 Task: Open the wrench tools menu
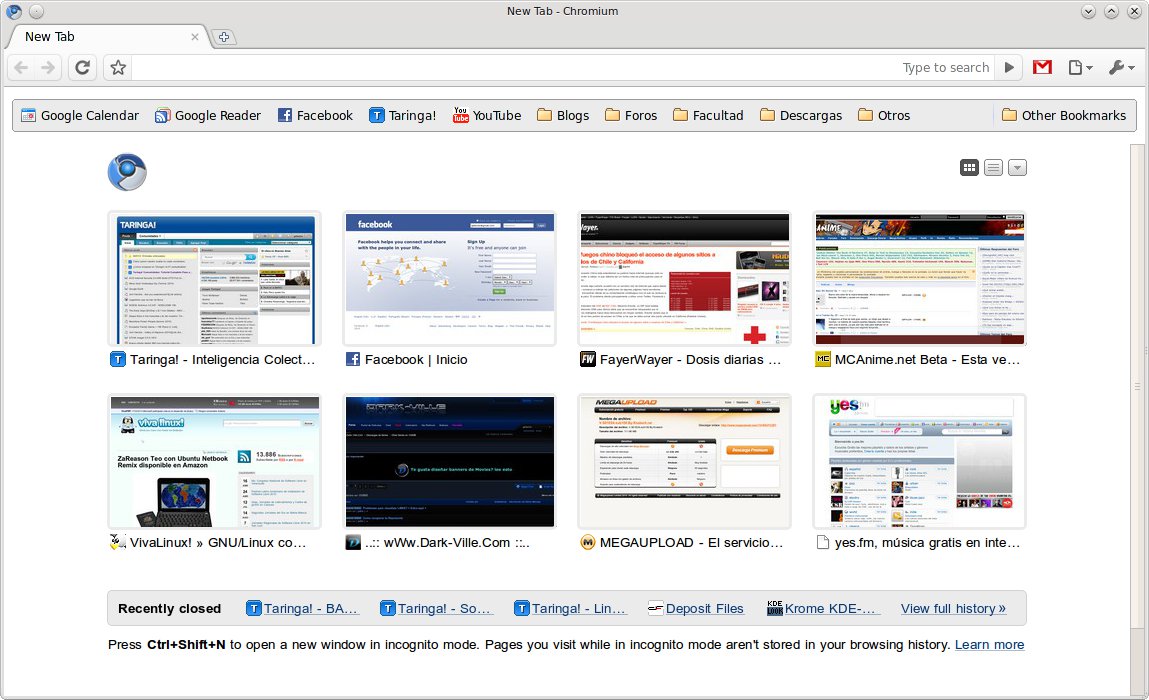(x=1121, y=67)
